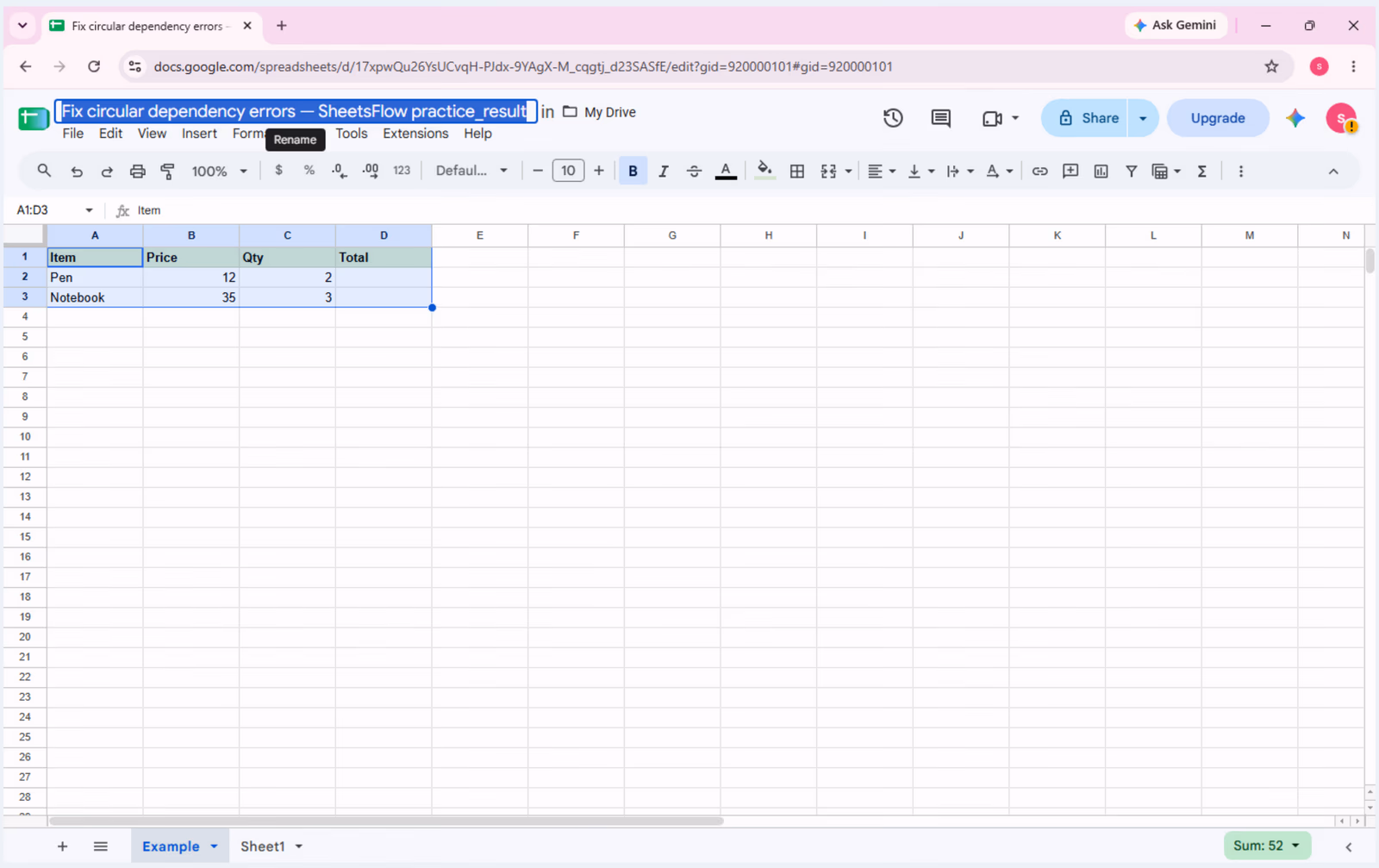Add a new sheet
Screen dimensions: 1379x868
[62, 846]
